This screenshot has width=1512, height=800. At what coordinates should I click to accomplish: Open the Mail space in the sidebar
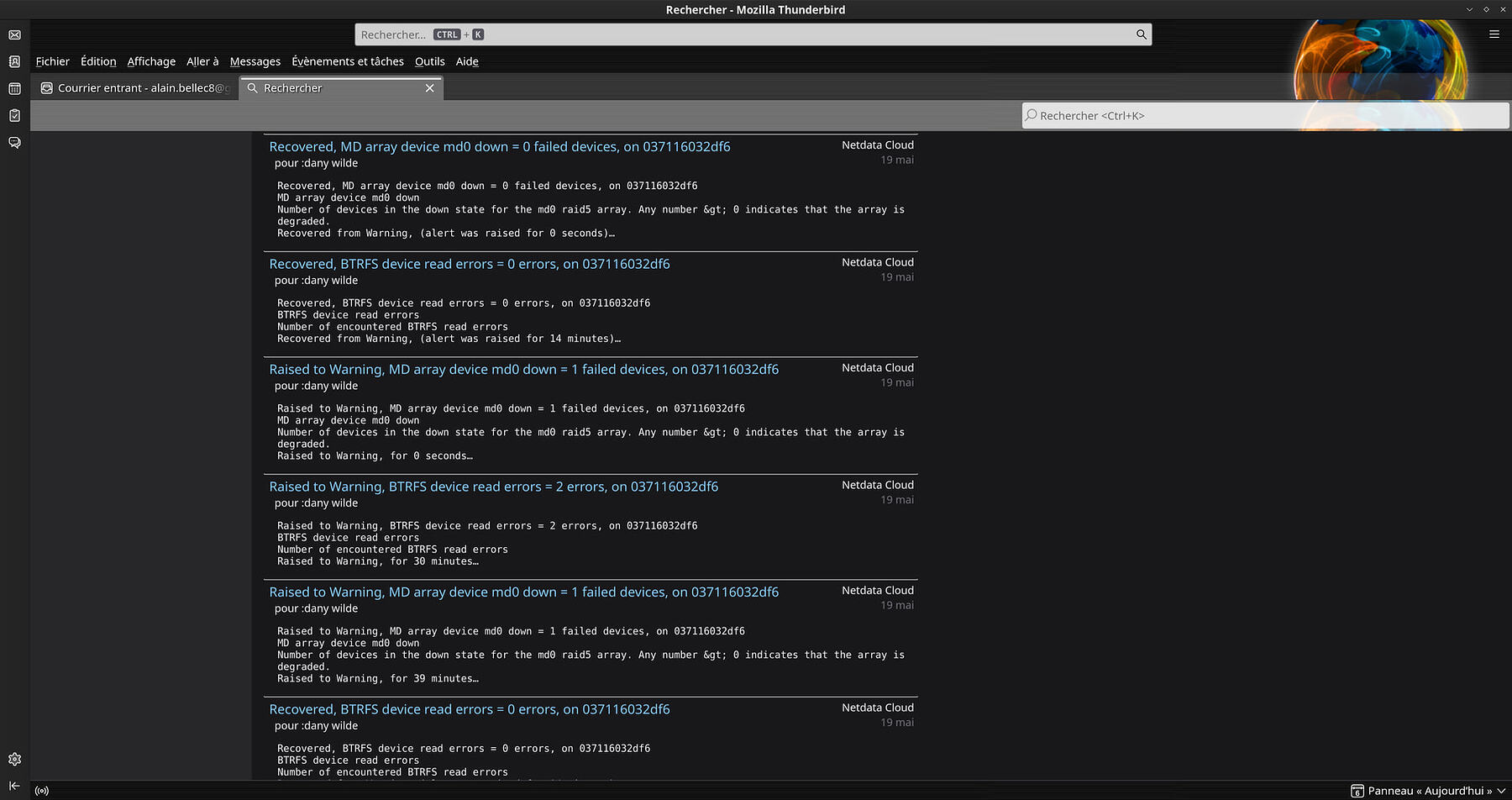[14, 34]
